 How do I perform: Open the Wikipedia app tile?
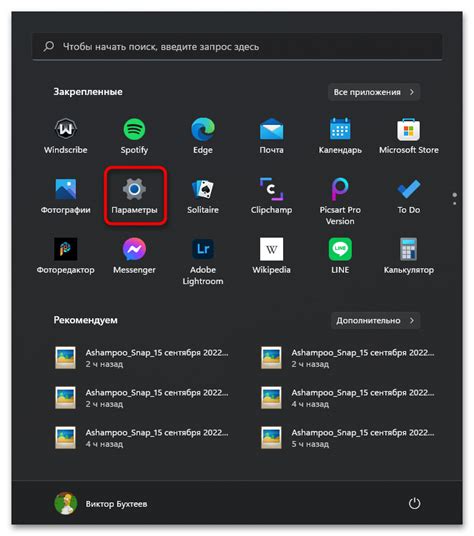[x=271, y=256]
